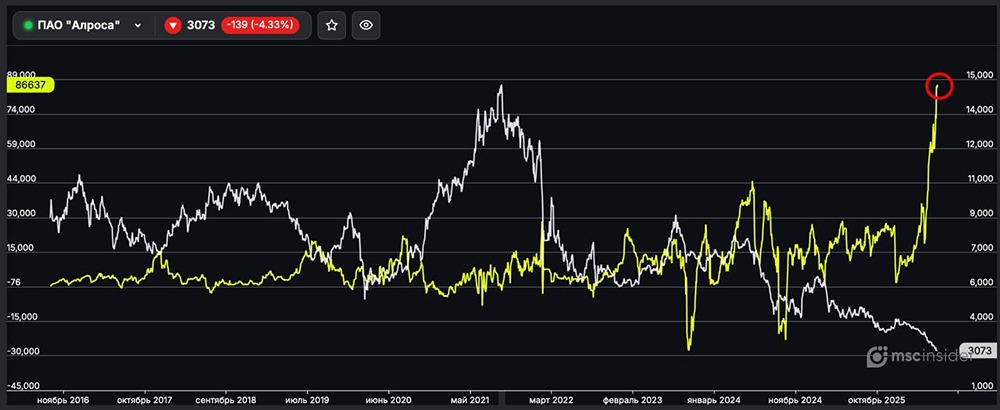1000x410 pixels.
Task: Click the февраль 2023 date label
Action: (631, 400)
